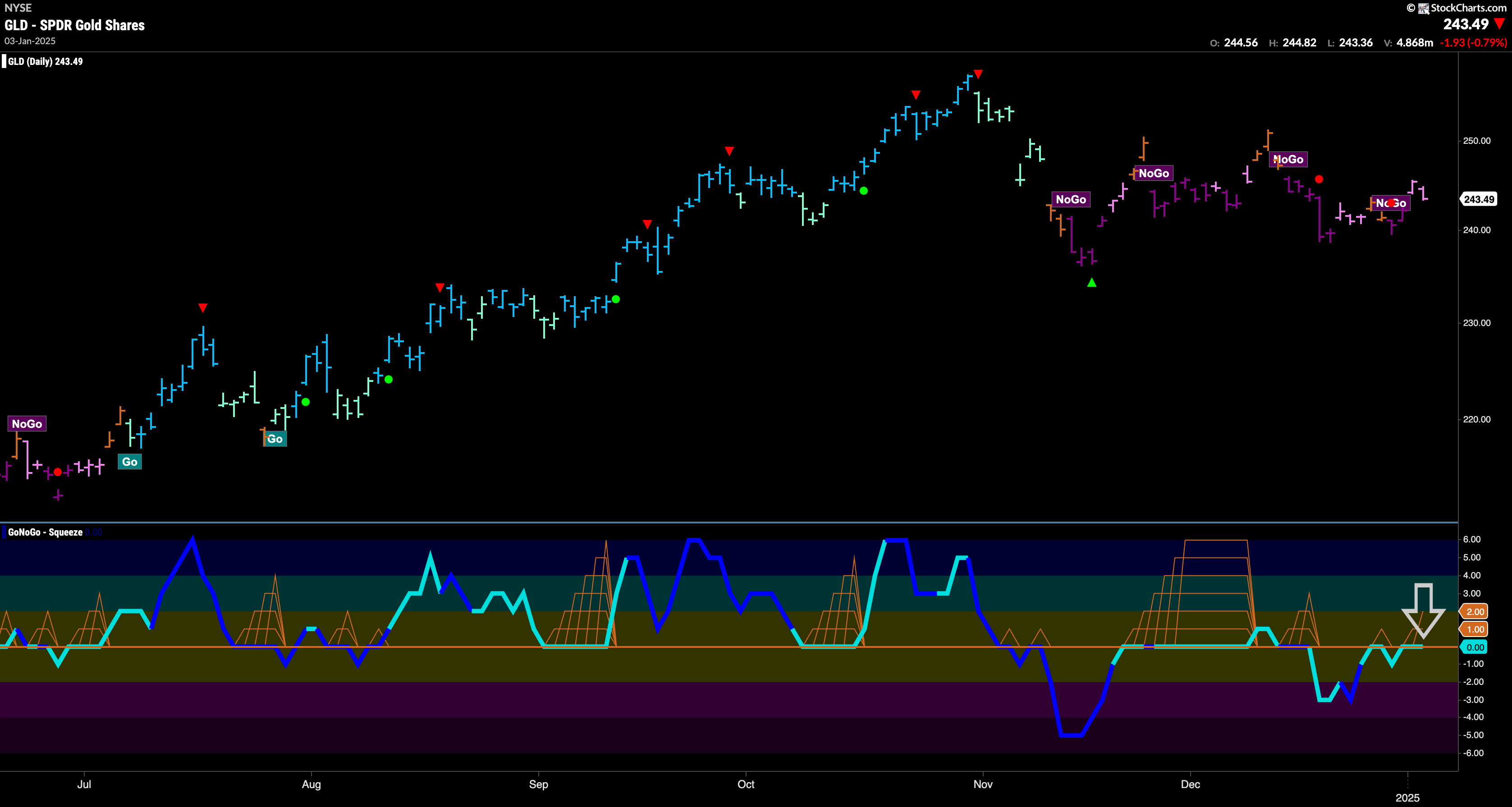Click the NoGo flag in mid-December

pyautogui.click(x=1288, y=159)
